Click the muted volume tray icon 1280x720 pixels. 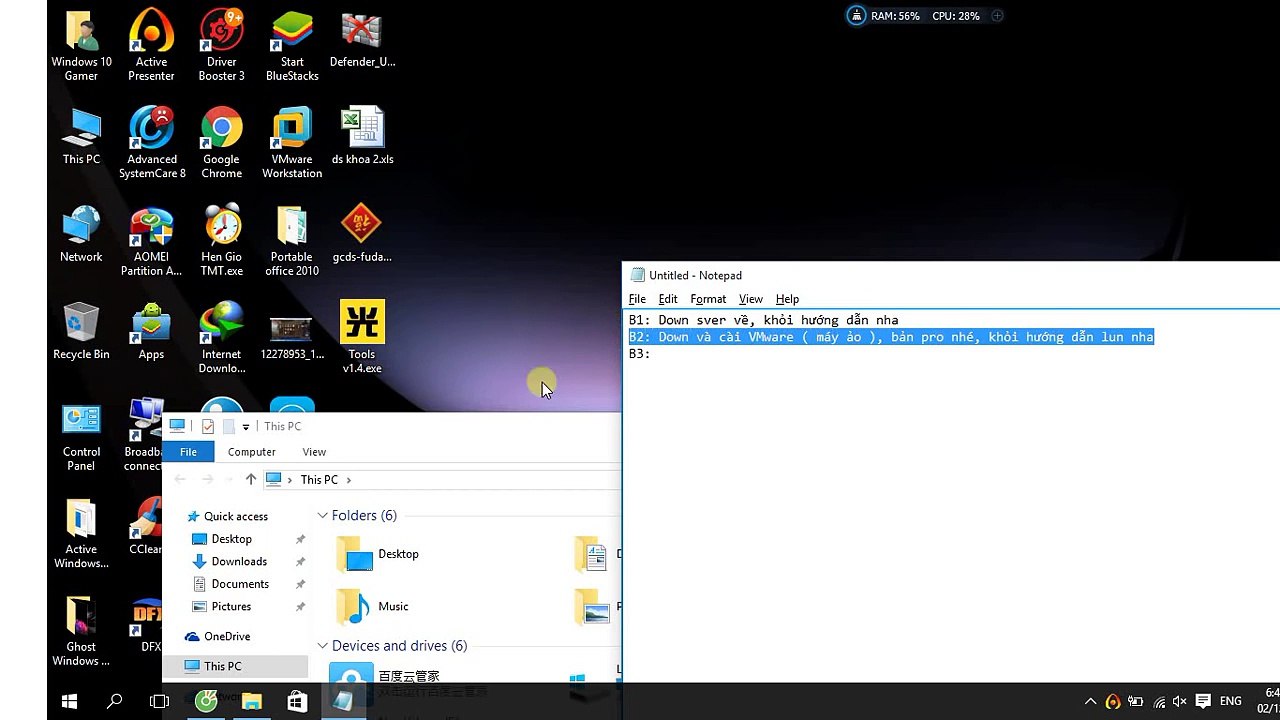1180,702
